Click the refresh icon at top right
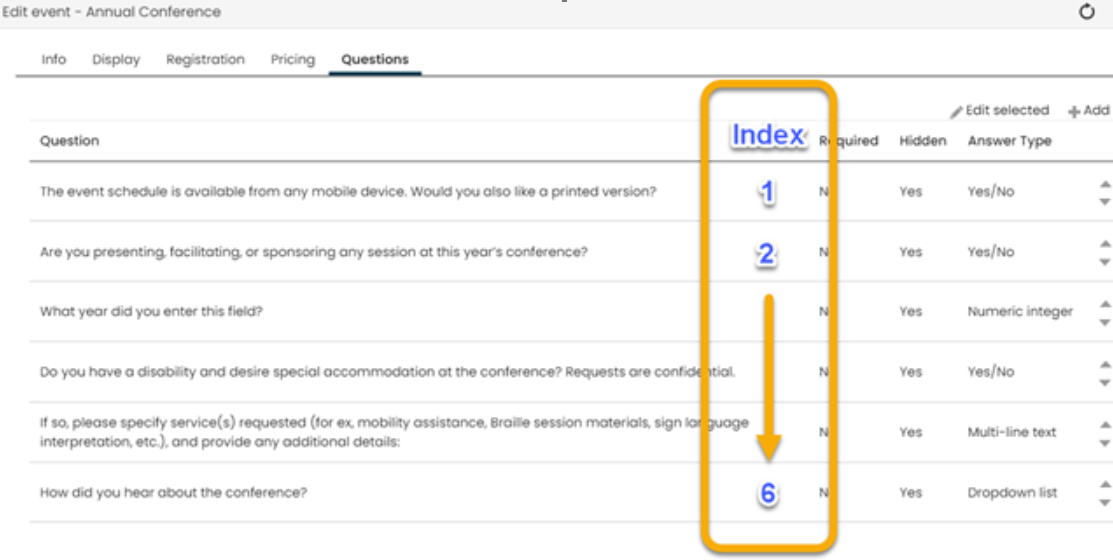This screenshot has width=1113, height=560. tap(1087, 12)
